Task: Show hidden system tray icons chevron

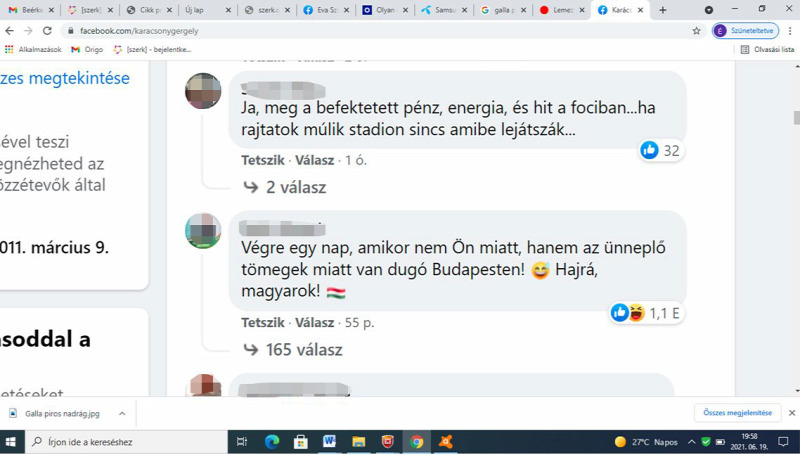Action: 691,442
